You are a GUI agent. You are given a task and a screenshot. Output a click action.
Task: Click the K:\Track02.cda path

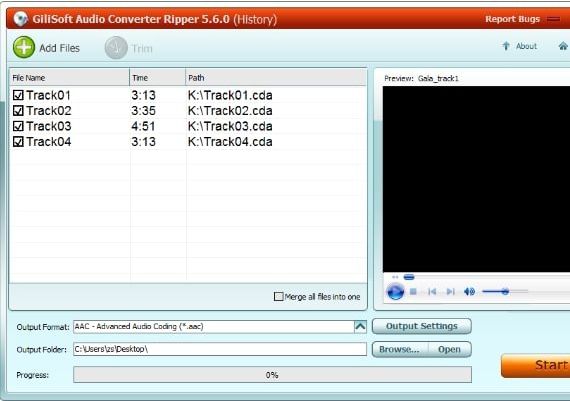point(230,111)
